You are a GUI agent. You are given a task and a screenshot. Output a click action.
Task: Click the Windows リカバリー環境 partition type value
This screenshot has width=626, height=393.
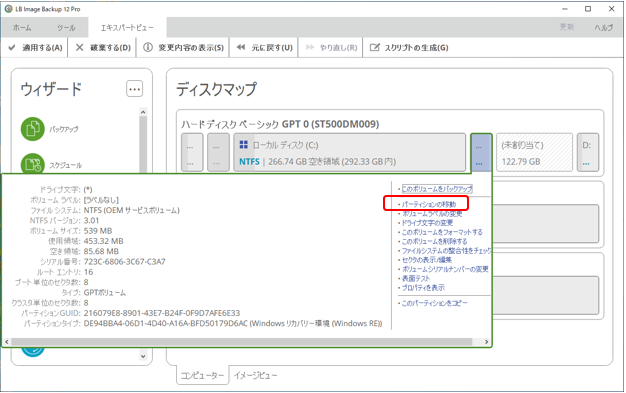(x=233, y=324)
